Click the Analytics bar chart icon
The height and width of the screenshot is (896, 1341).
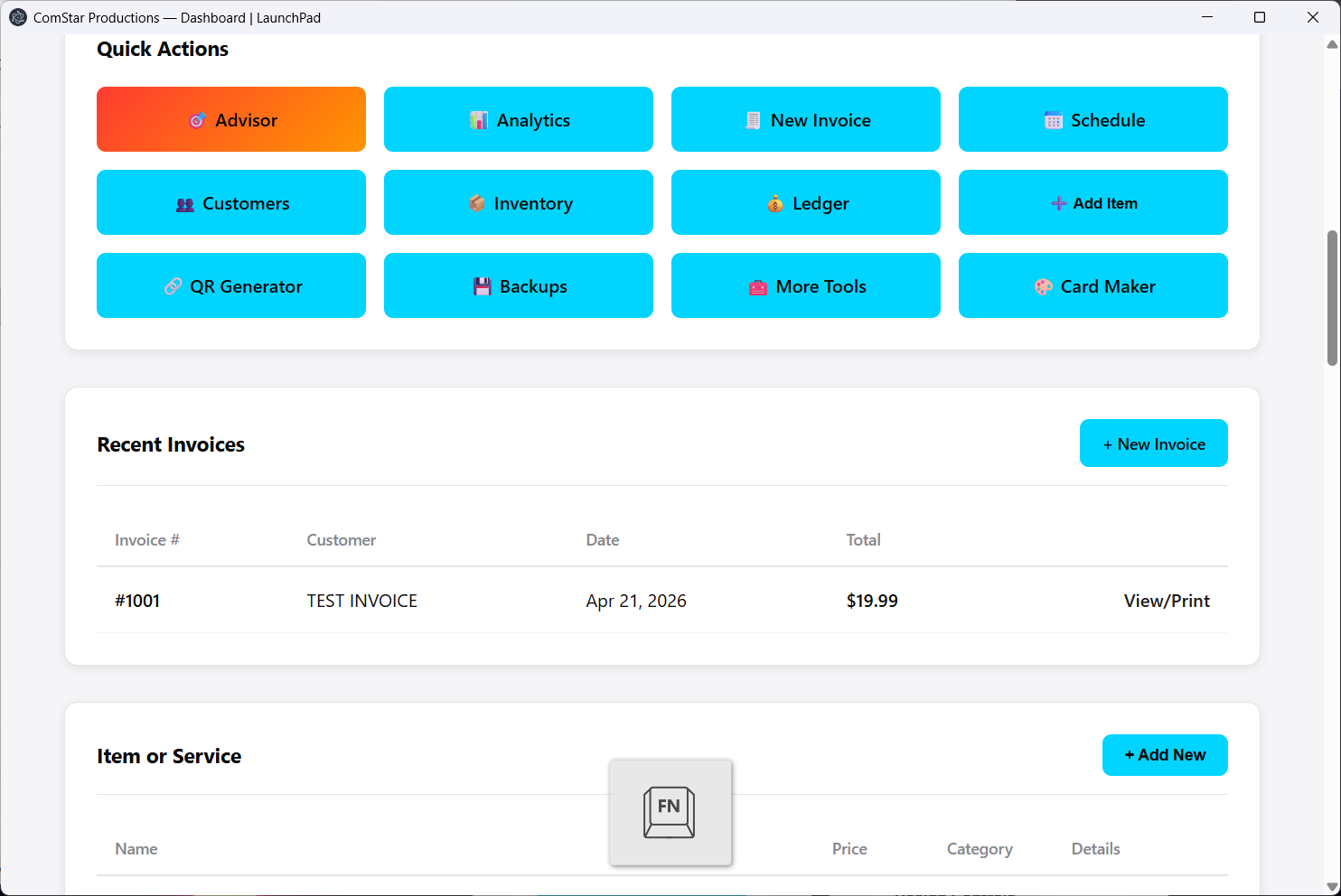(479, 120)
